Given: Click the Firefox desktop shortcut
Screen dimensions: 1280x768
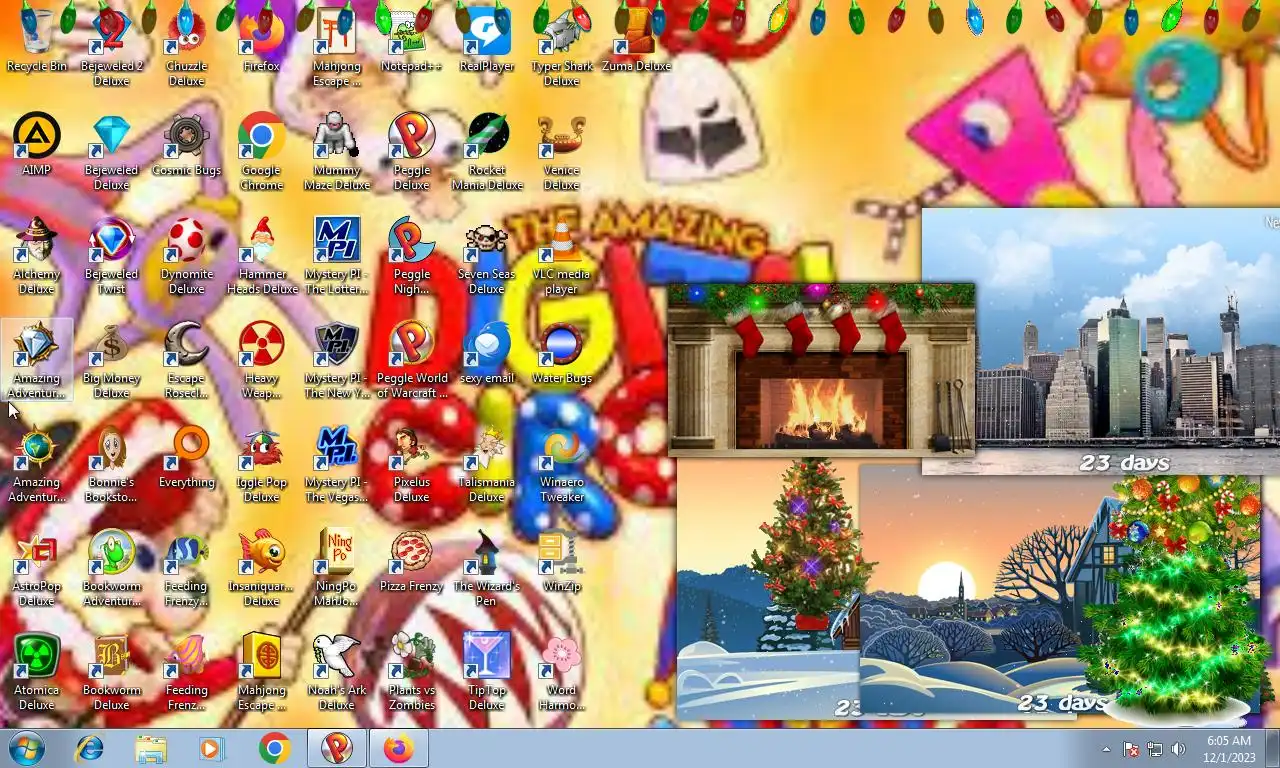Looking at the screenshot, I should click(261, 41).
